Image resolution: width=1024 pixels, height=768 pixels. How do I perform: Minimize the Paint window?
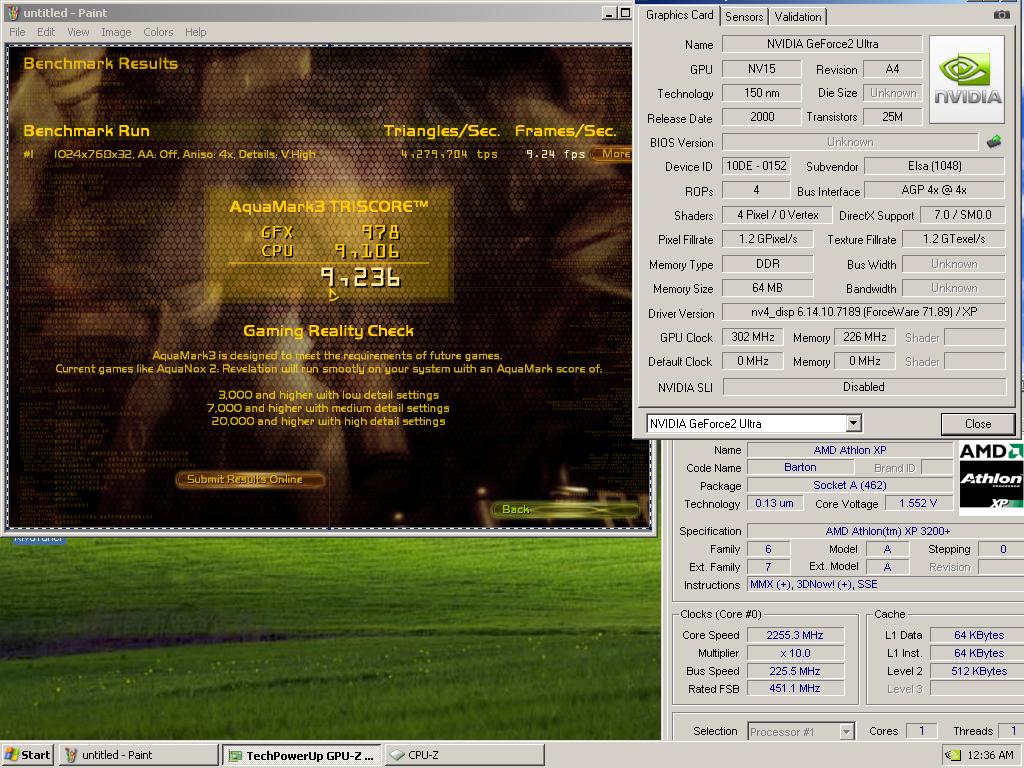click(x=609, y=12)
